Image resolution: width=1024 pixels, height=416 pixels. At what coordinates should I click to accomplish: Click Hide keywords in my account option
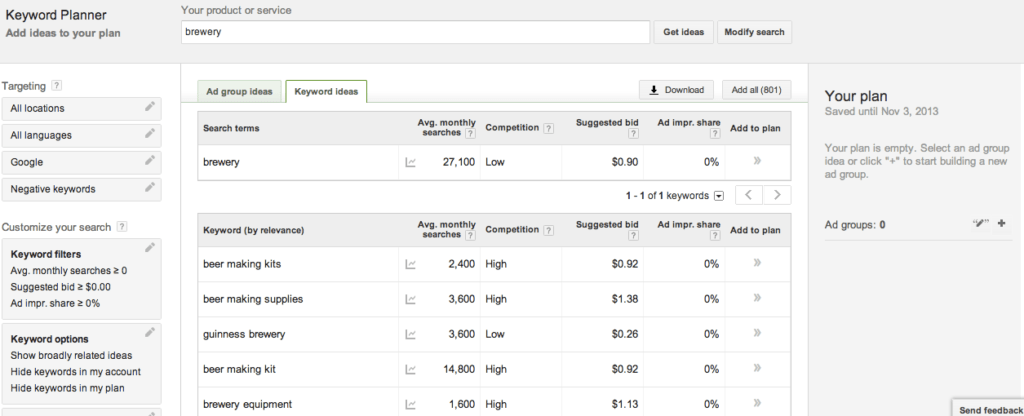(x=76, y=372)
